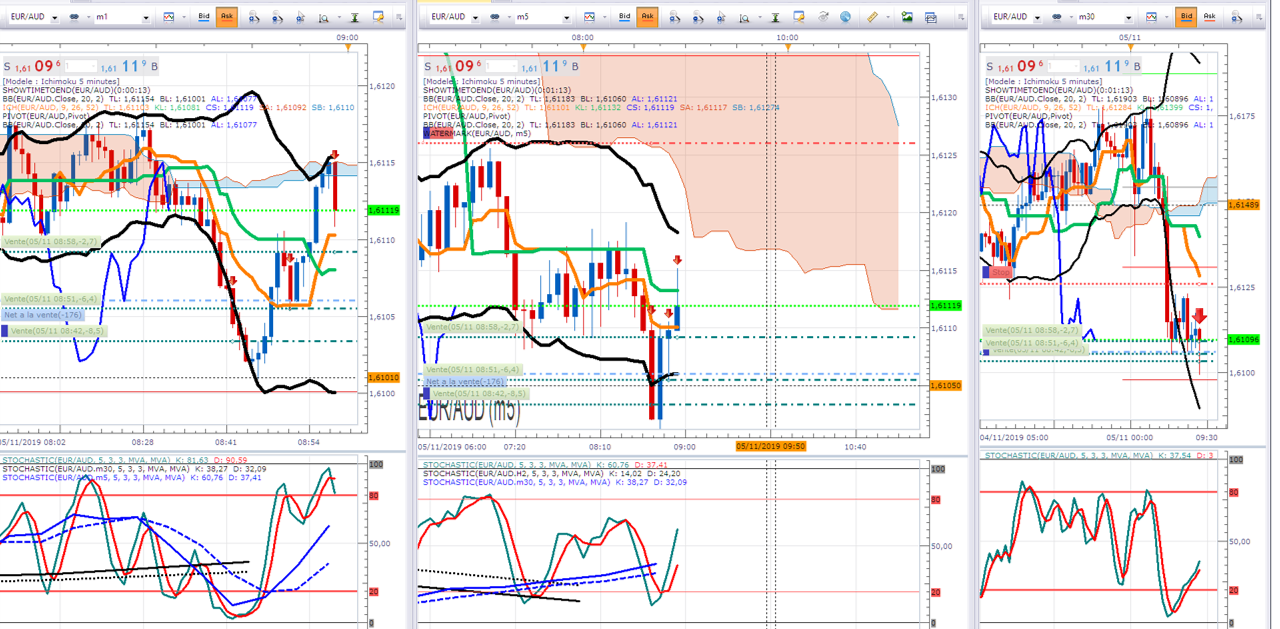Select order label Vente(05/11 08:51,-6,4) in m5 chart

[472, 370]
